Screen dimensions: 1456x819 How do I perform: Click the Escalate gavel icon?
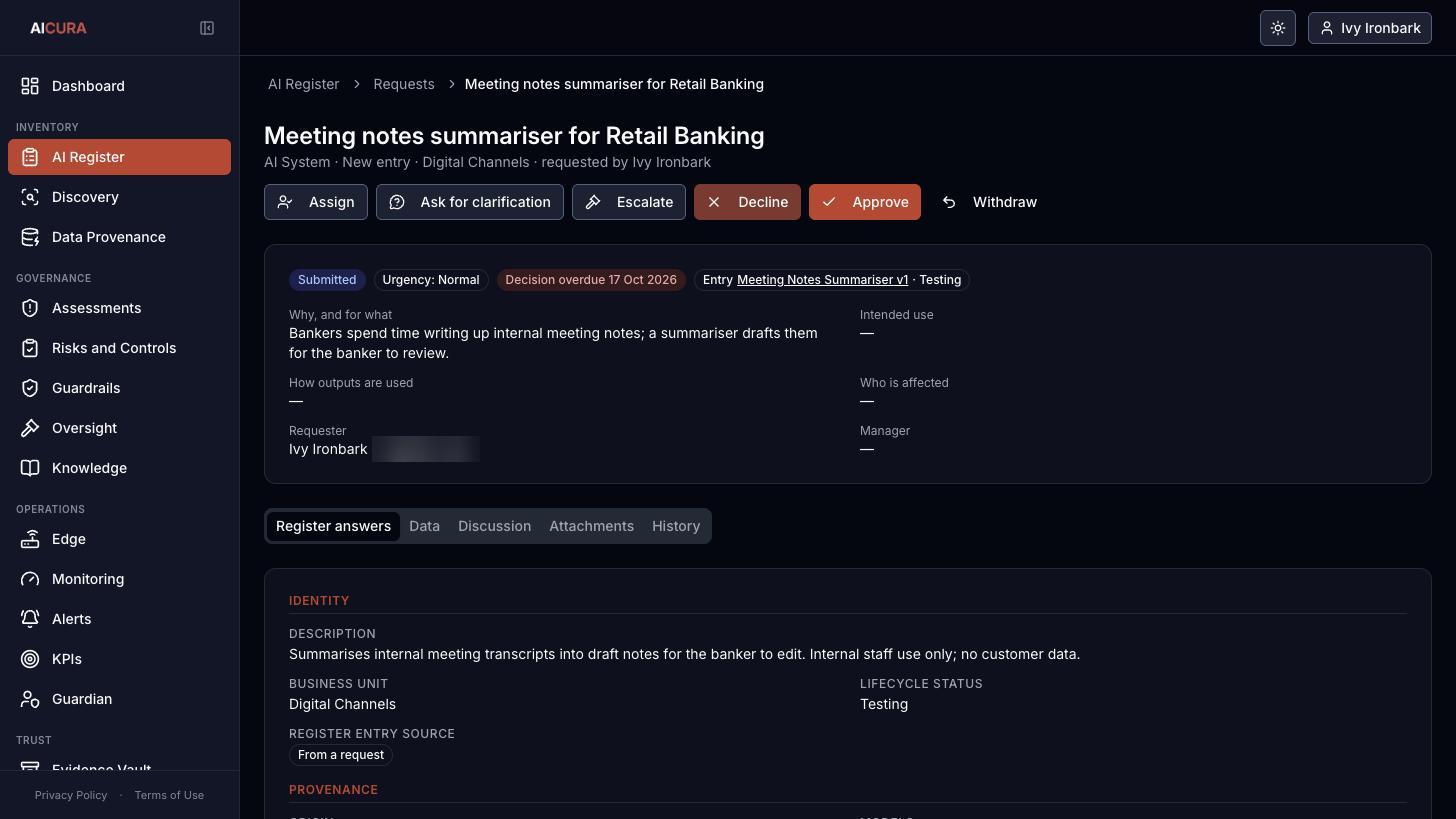pyautogui.click(x=593, y=202)
